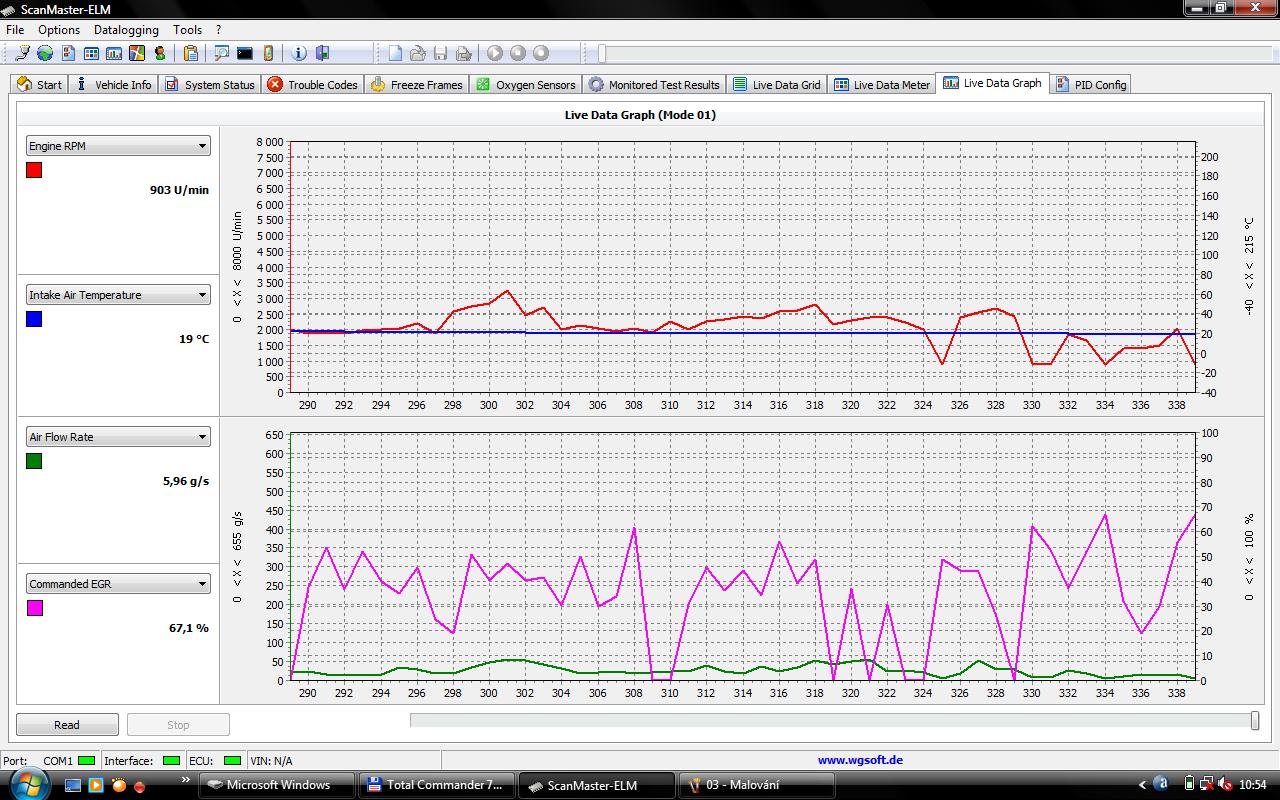
Task: Click the Read button
Action: [67, 725]
